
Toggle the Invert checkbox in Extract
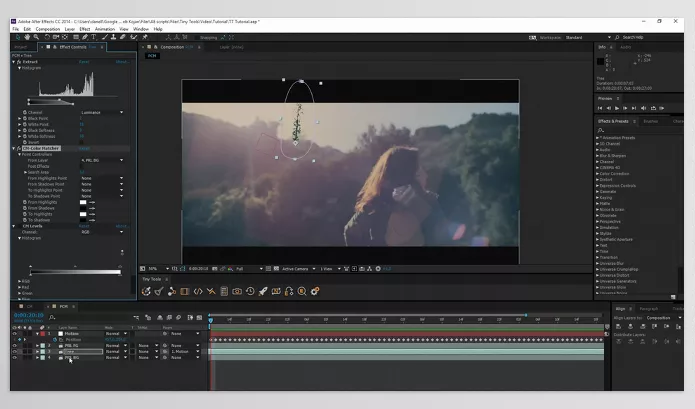coord(82,142)
